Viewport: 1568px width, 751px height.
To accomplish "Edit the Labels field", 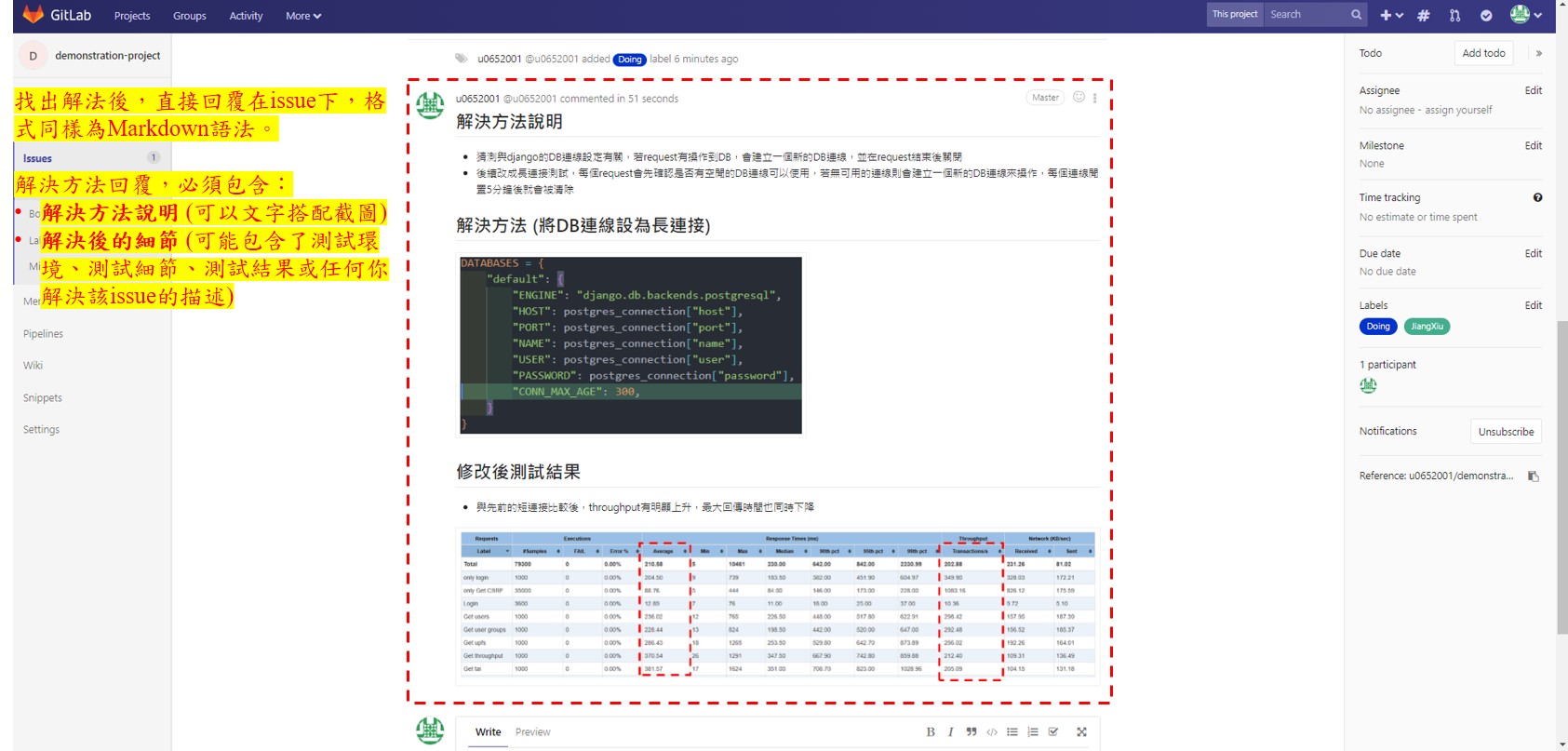I will [x=1533, y=305].
